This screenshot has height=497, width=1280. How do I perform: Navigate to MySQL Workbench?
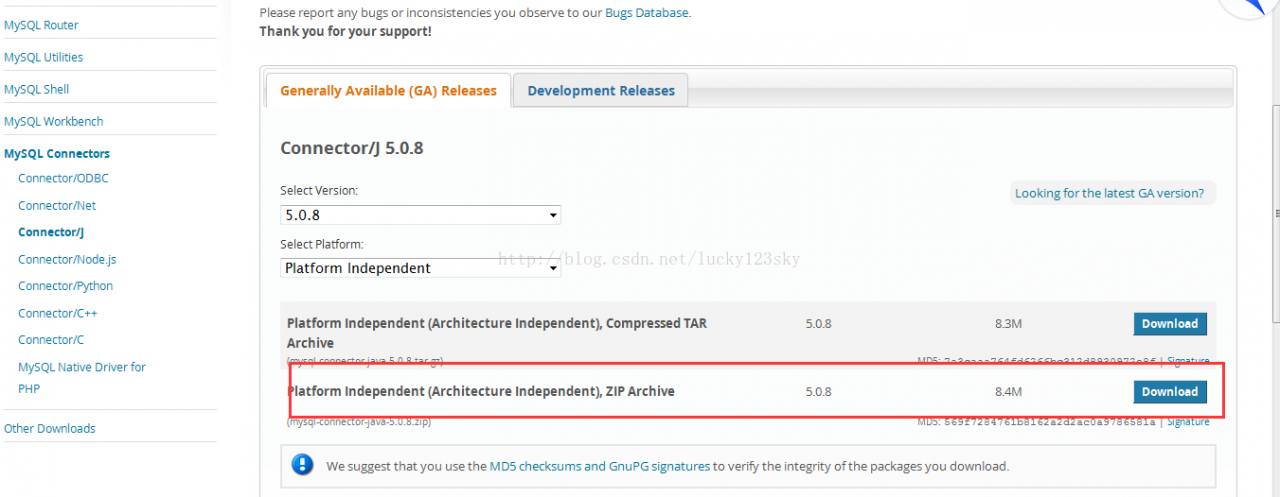click(x=53, y=121)
